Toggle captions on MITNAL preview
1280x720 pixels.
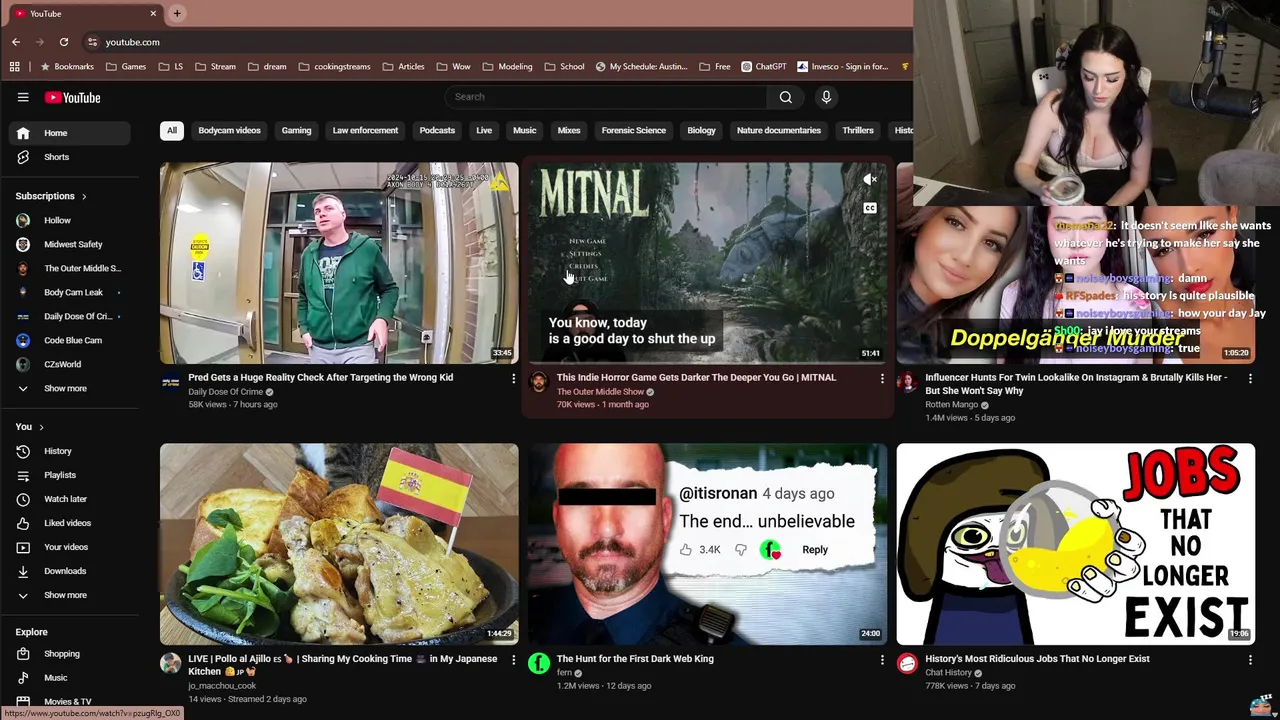[870, 208]
